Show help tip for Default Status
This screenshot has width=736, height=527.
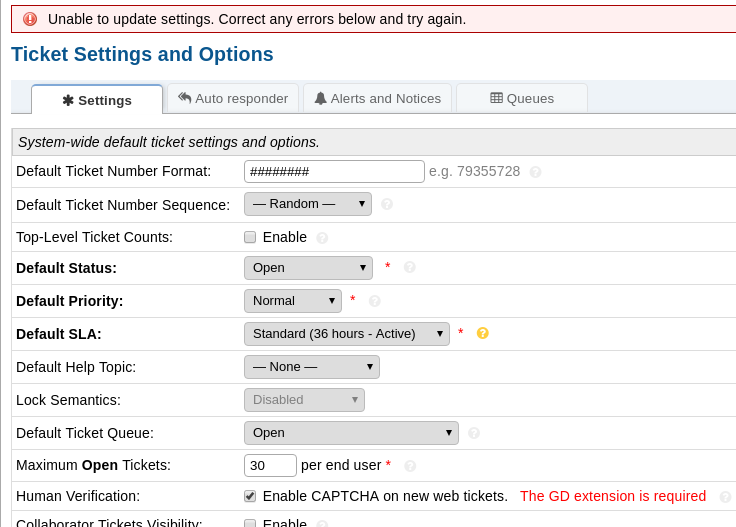coord(409,267)
